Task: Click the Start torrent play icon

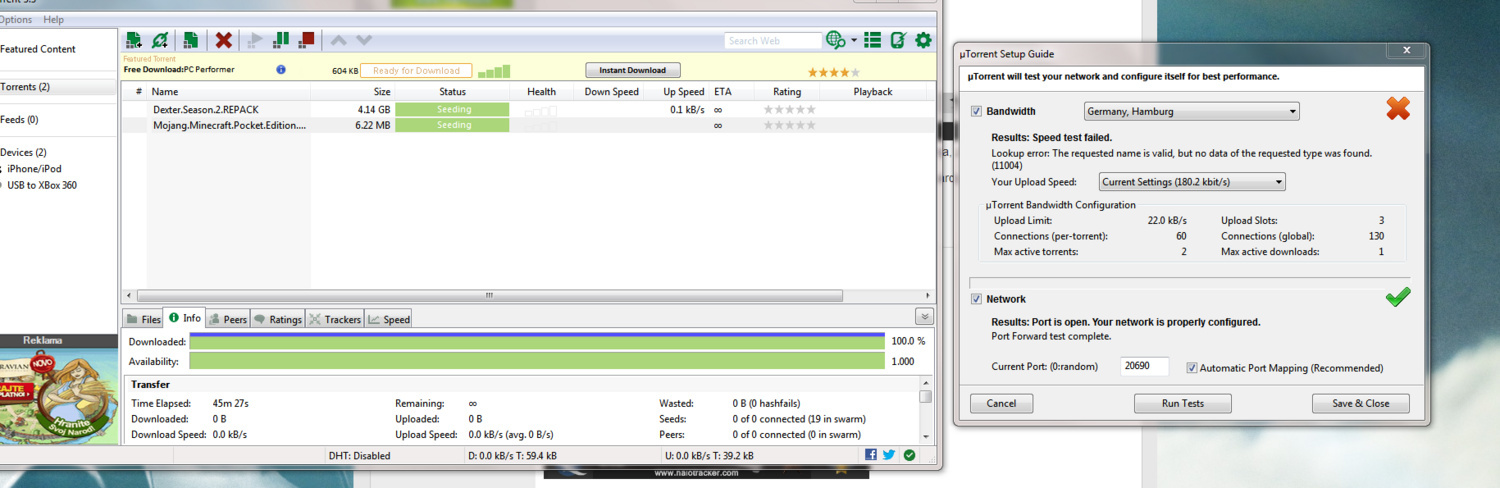Action: [x=256, y=40]
